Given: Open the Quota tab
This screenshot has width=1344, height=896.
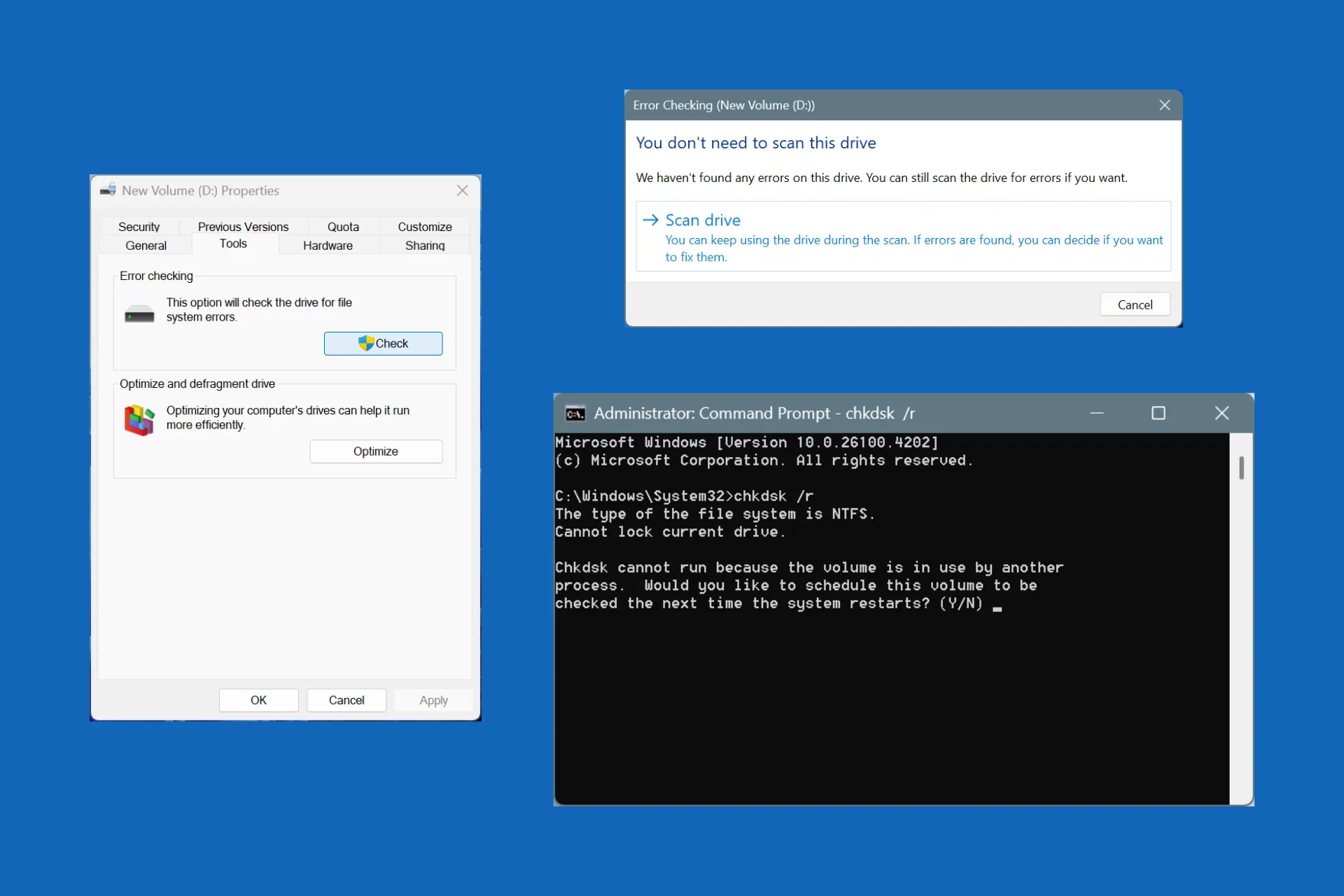Looking at the screenshot, I should [x=343, y=226].
